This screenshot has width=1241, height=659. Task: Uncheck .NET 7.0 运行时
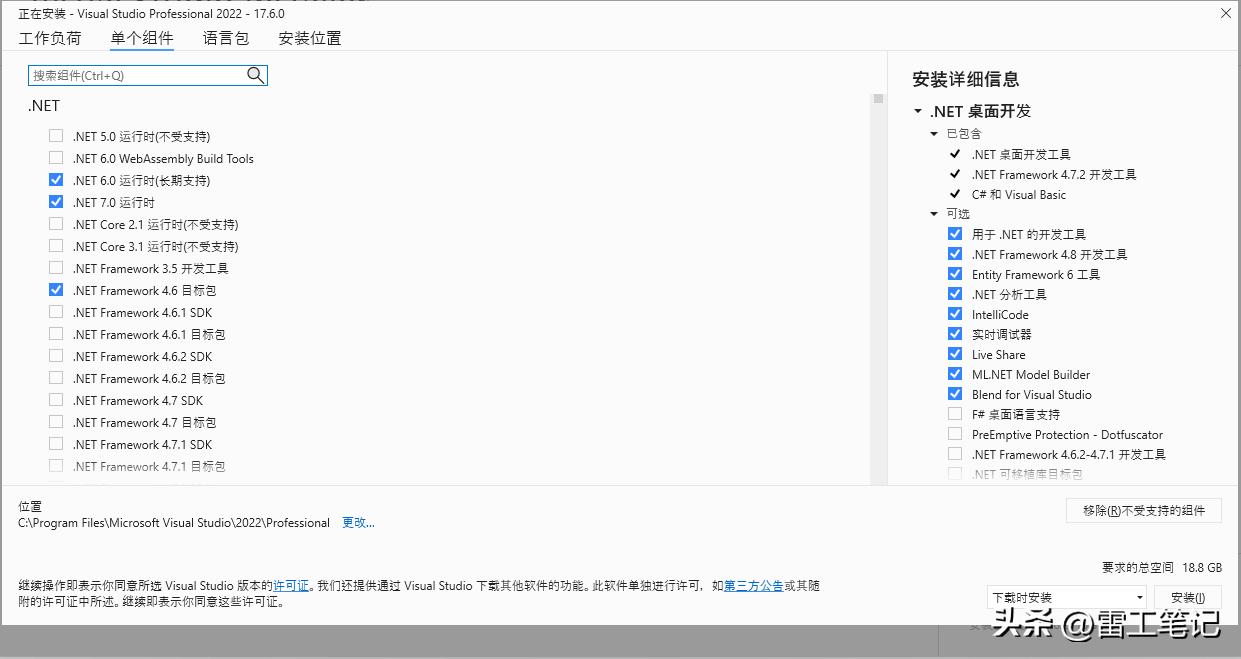pyautogui.click(x=56, y=202)
